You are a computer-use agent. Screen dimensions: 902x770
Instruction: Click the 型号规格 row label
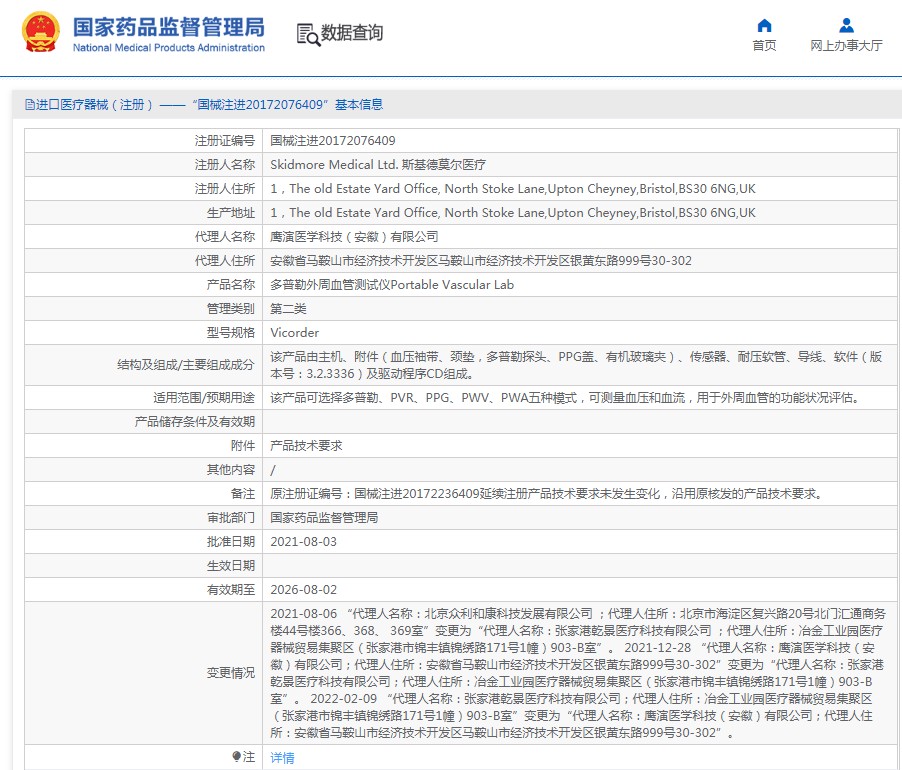point(231,333)
